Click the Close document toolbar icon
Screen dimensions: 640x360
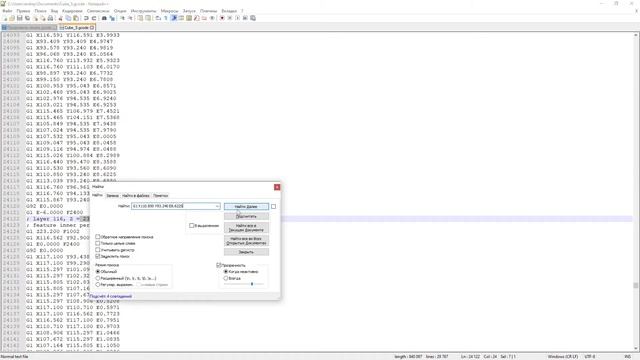(36, 18)
